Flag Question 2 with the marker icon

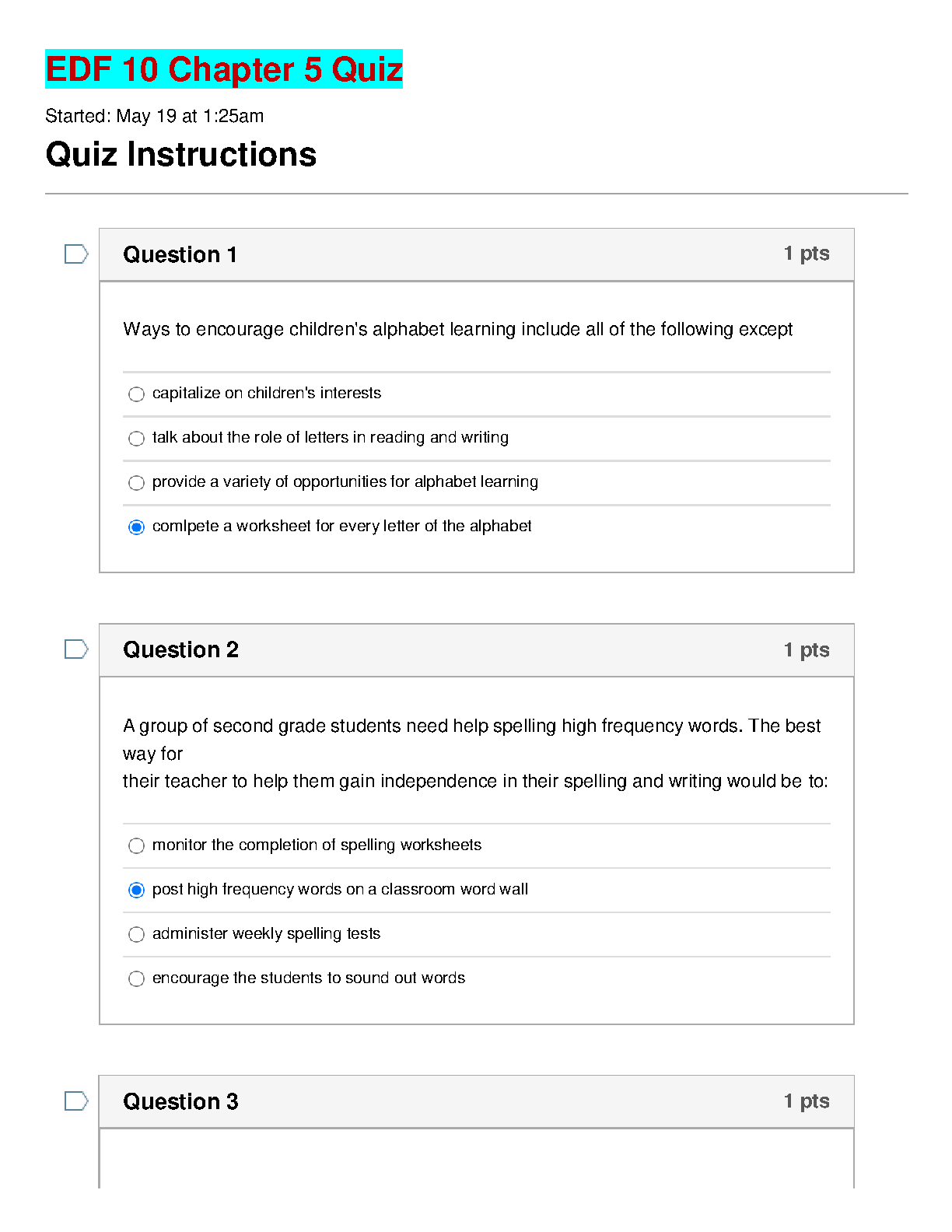click(75, 649)
